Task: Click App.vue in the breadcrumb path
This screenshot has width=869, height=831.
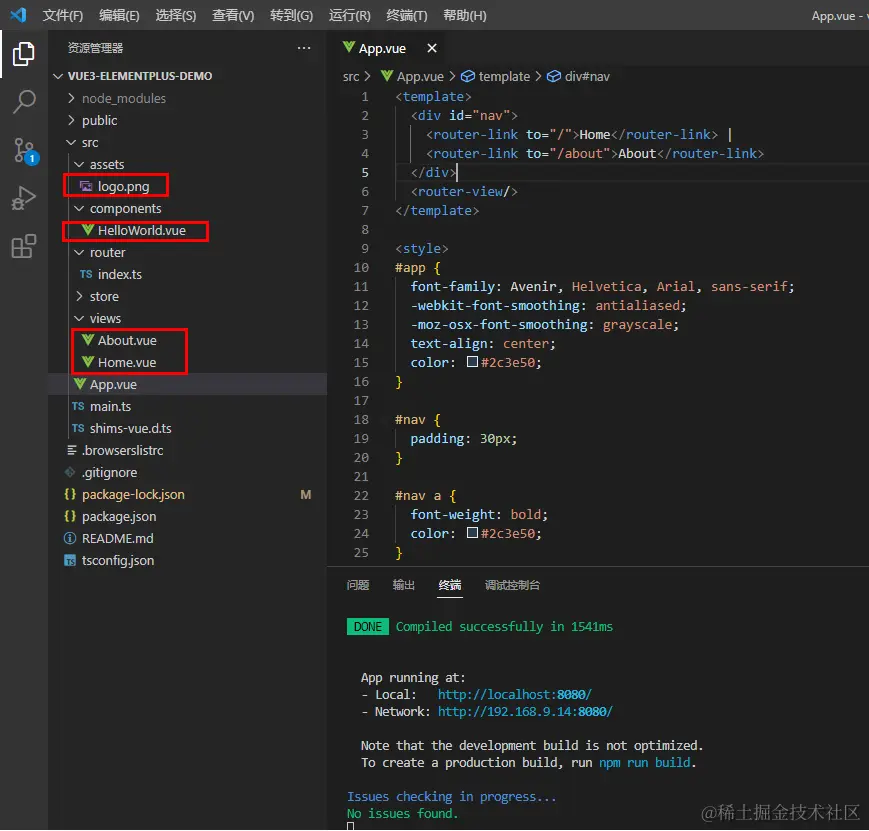Action: tap(420, 77)
